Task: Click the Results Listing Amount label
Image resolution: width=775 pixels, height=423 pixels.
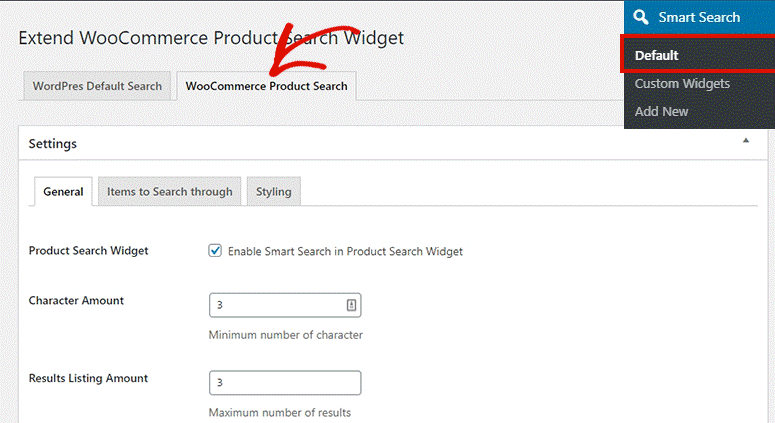Action: [x=88, y=379]
